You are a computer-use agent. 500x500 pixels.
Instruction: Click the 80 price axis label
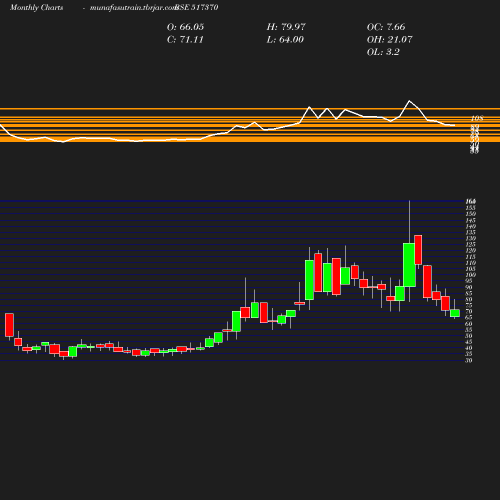point(469,299)
